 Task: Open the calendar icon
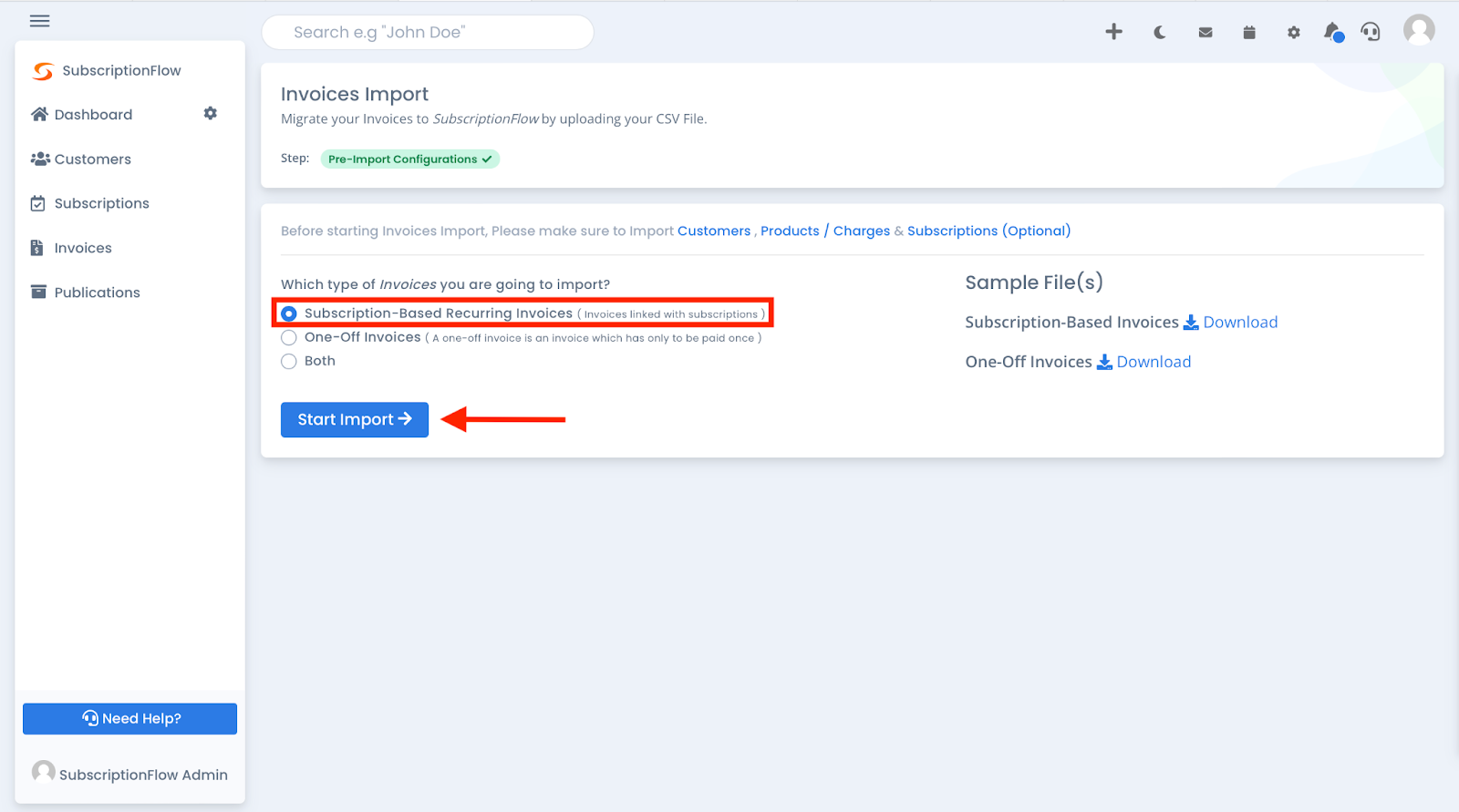point(1249,32)
